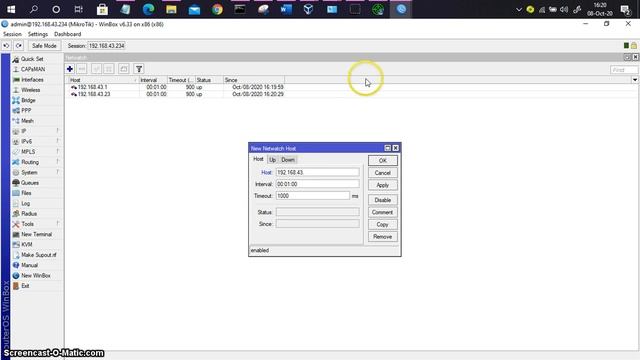Select the Host tab in the dialog
Screen dimensions: 640x360
click(258, 159)
